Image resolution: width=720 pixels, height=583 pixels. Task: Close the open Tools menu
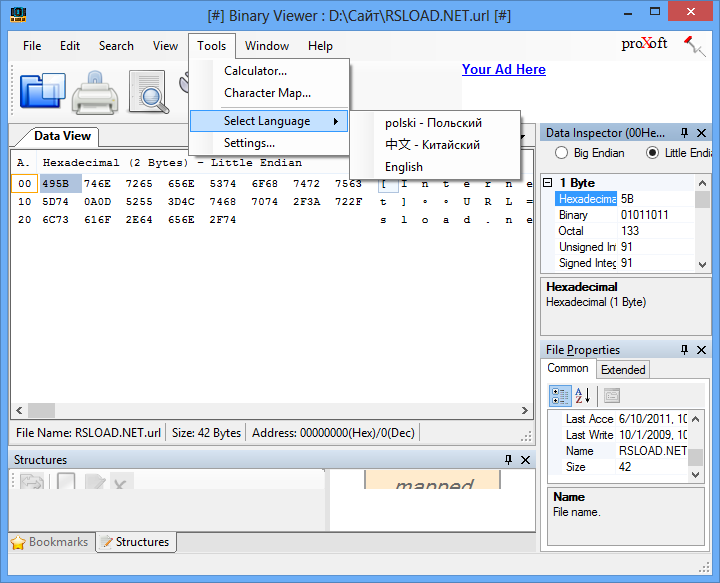pos(212,46)
